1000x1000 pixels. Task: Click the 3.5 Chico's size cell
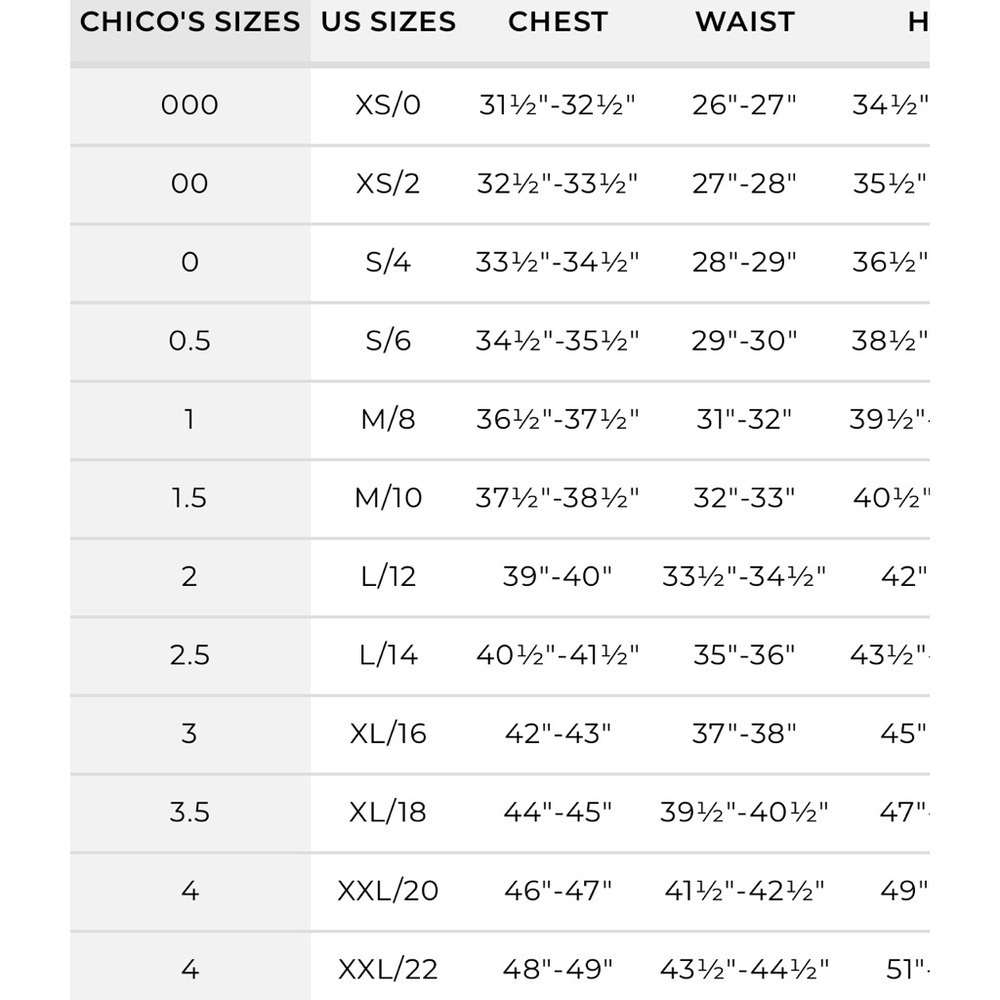pos(190,812)
